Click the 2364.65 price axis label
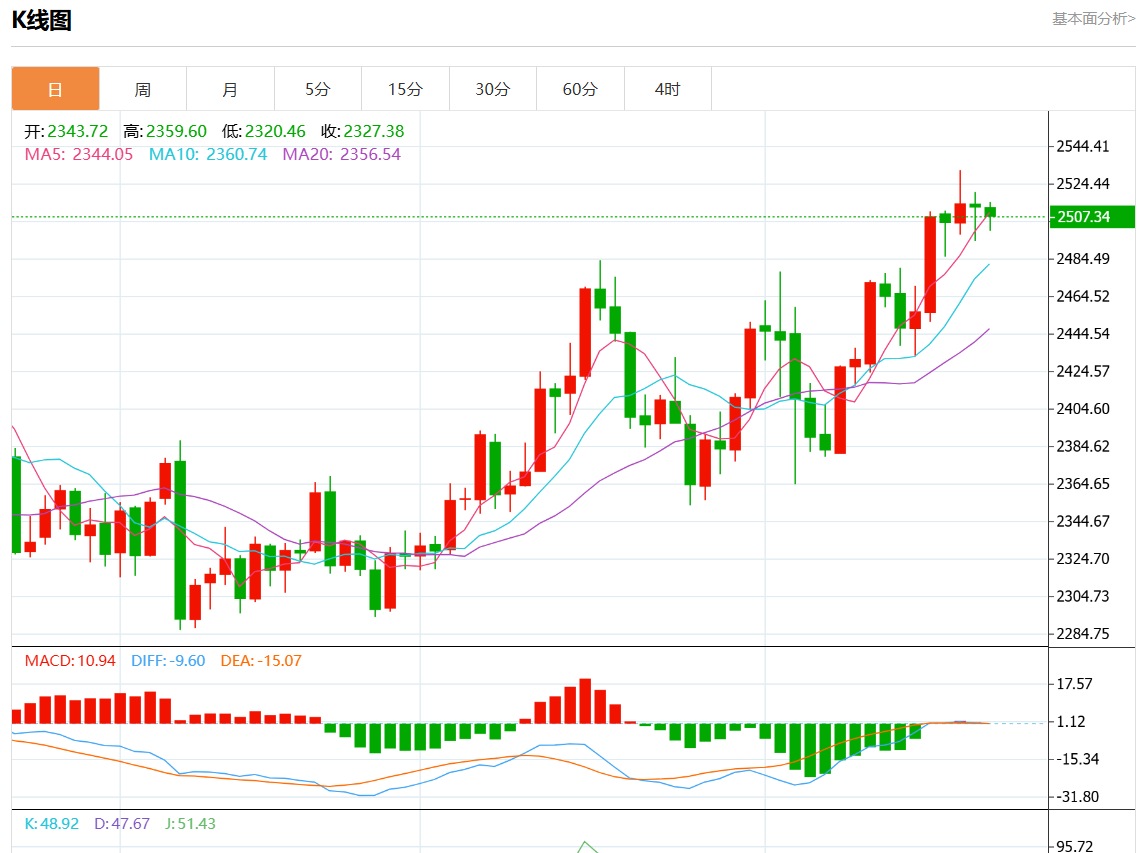Image resolution: width=1142 pixels, height=853 pixels. pos(1083,484)
